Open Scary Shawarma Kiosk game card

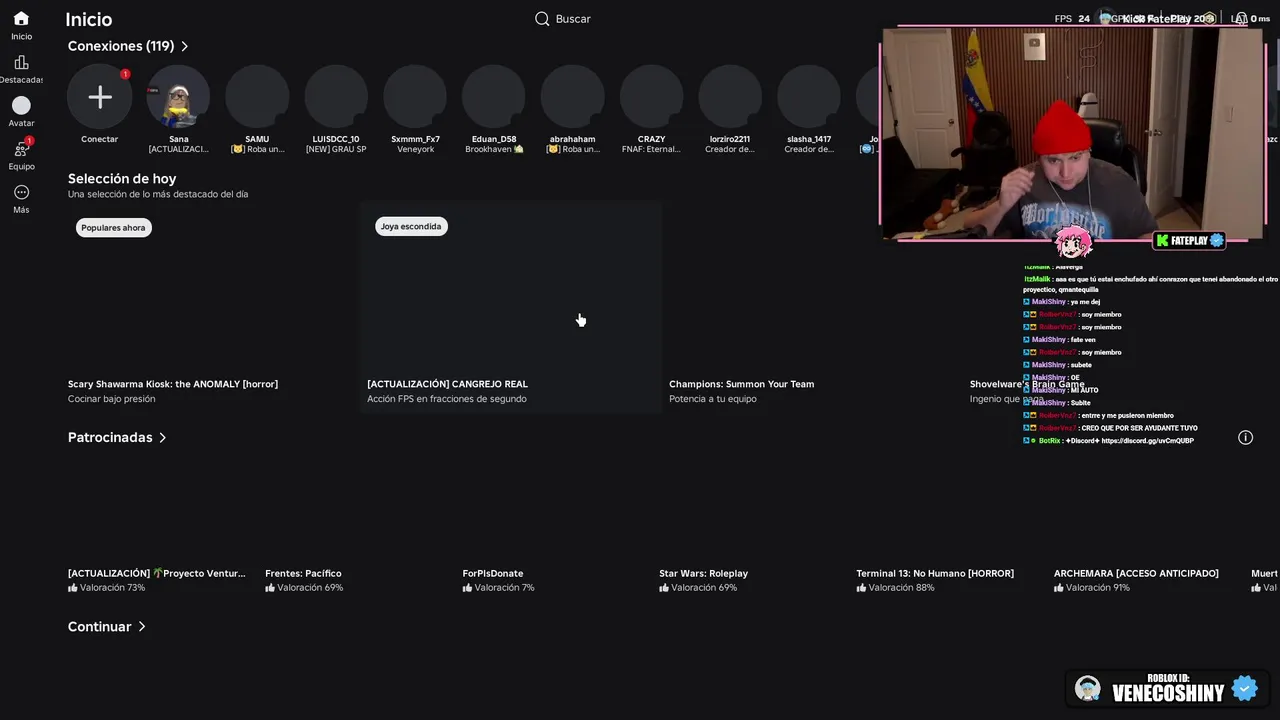tap(210, 309)
